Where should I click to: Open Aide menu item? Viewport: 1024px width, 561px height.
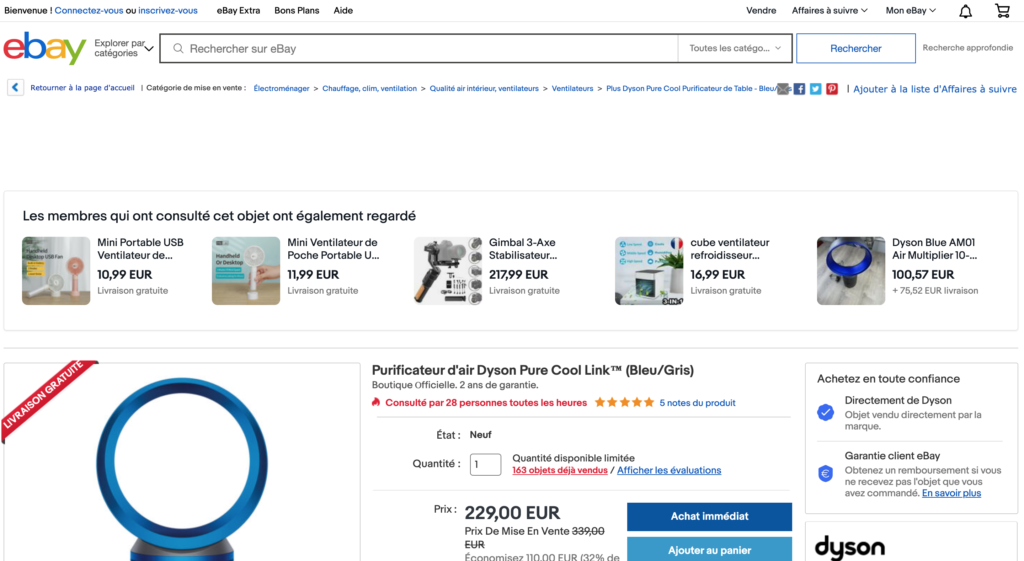click(x=343, y=10)
